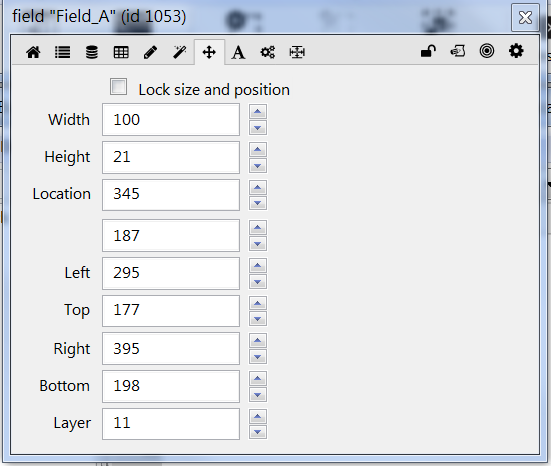Viewport: 551px width, 466px height.
Task: Enable Lock size and position checkbox
Action: (x=118, y=87)
